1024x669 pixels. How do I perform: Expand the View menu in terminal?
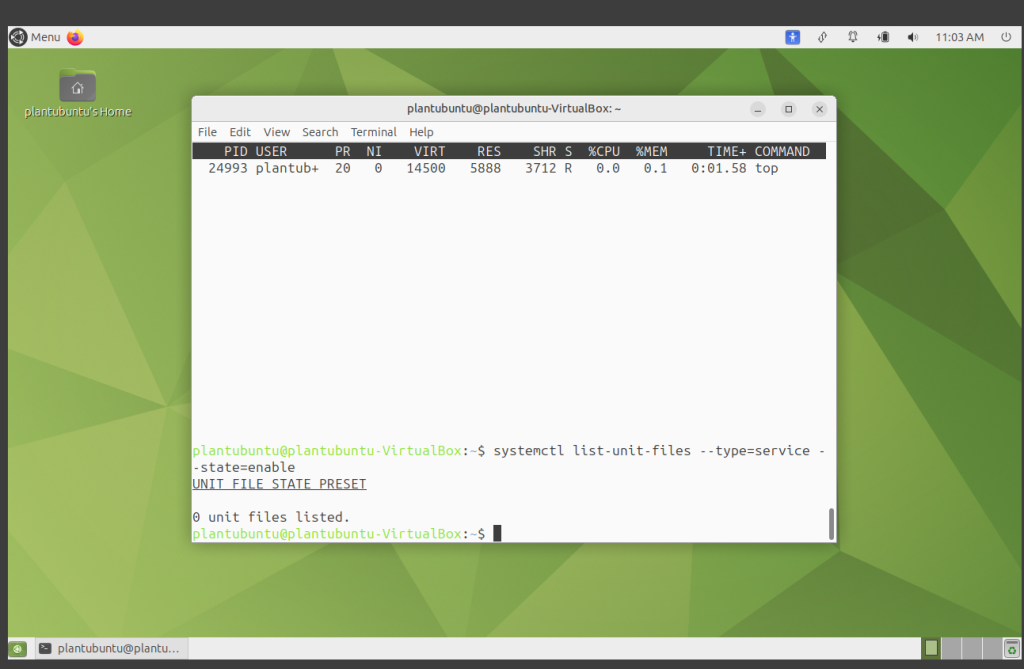277,132
